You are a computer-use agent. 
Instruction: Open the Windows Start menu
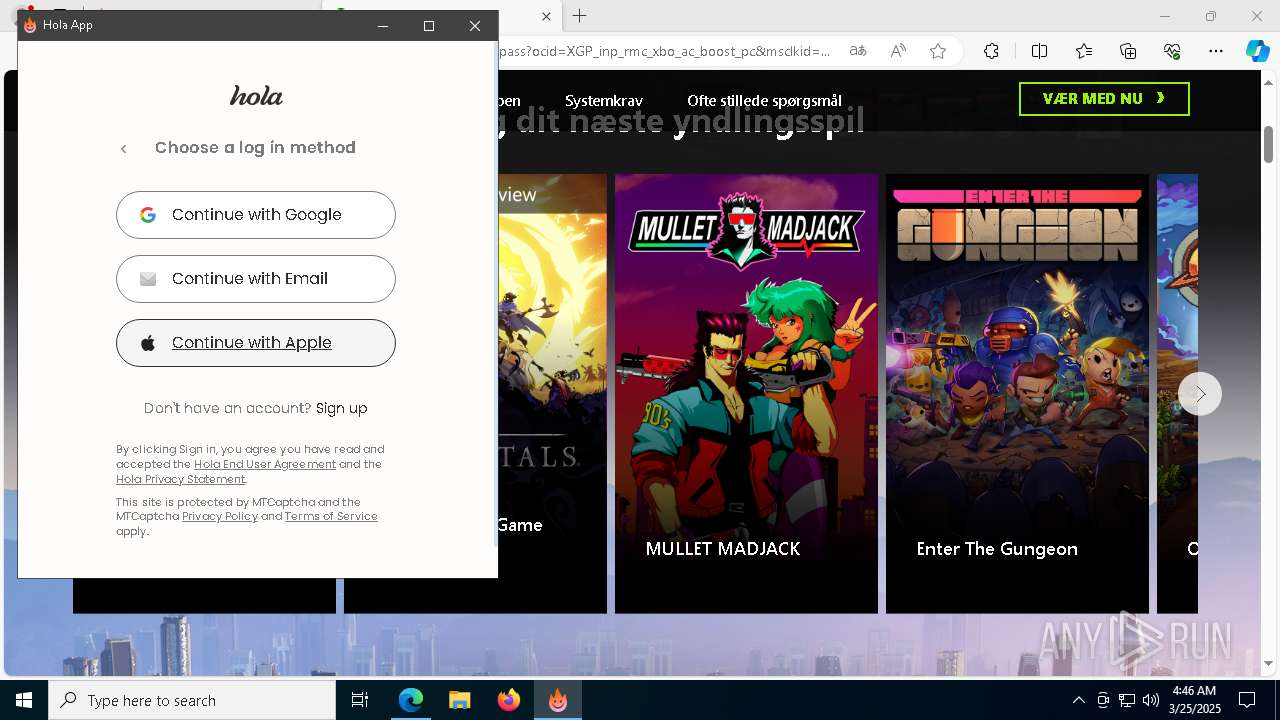(x=24, y=700)
